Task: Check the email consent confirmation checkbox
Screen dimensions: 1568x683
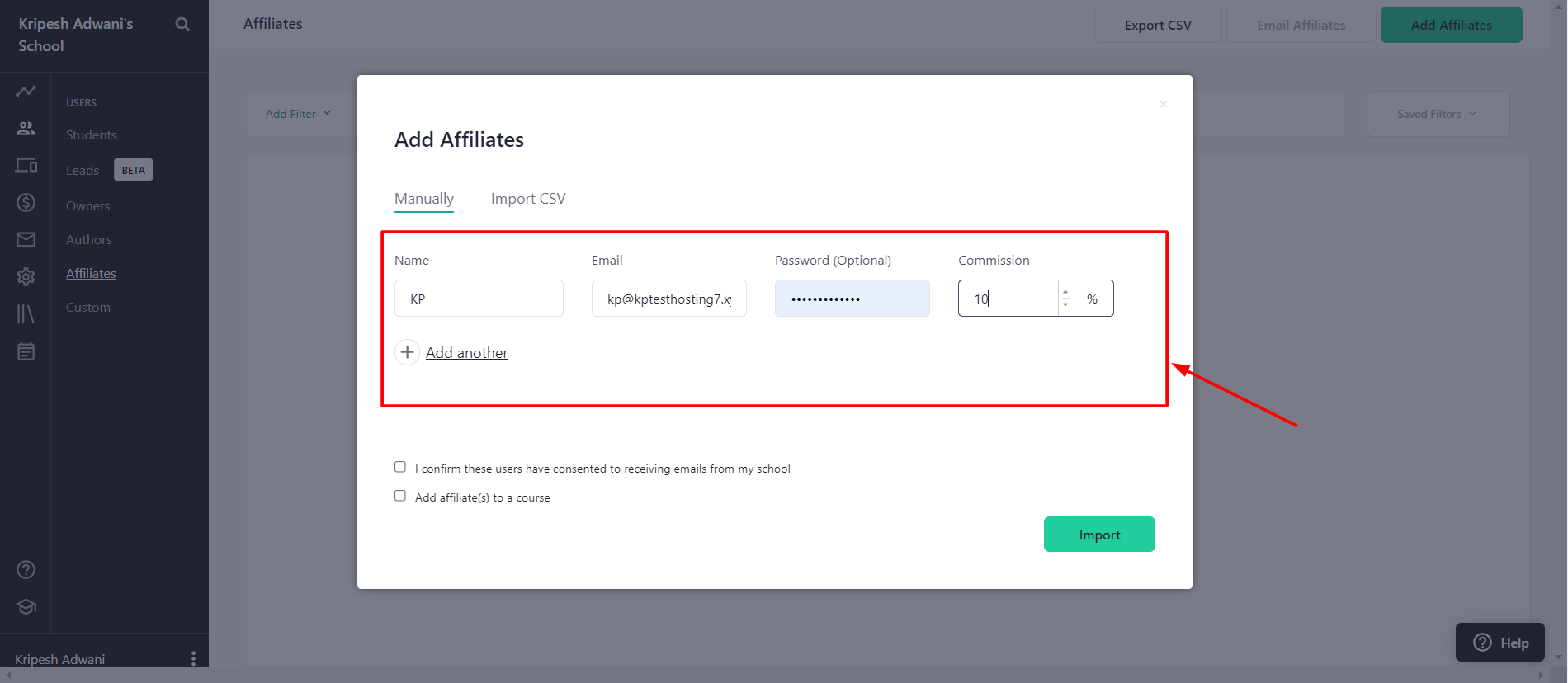Action: click(x=400, y=467)
